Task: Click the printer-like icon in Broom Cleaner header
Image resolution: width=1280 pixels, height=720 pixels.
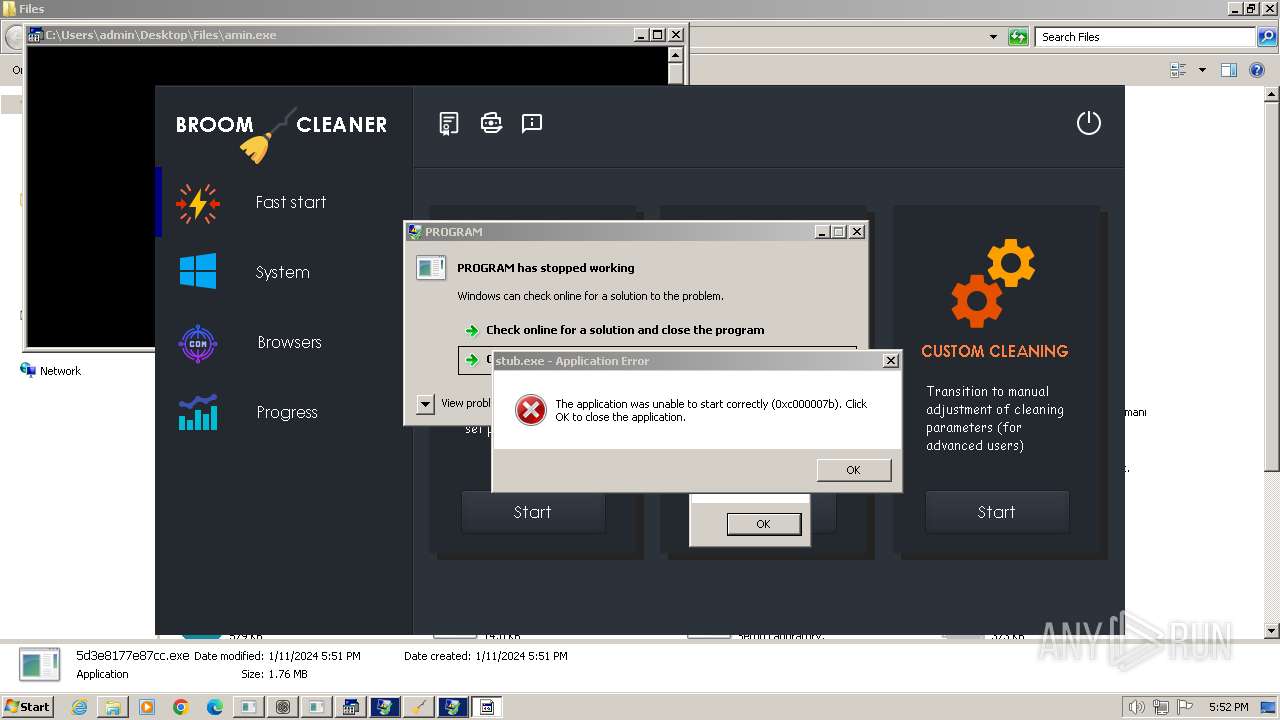Action: click(491, 123)
